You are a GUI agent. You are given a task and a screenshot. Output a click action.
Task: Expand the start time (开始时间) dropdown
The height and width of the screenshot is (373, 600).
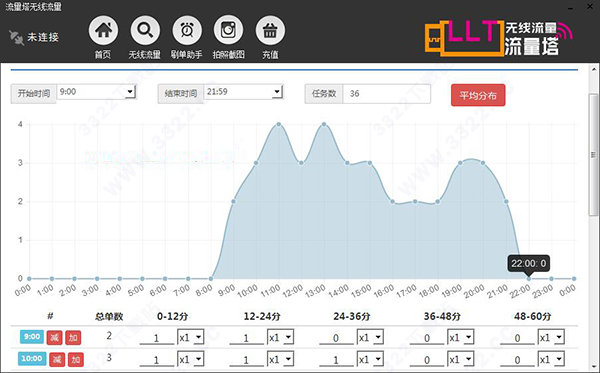[x=130, y=92]
